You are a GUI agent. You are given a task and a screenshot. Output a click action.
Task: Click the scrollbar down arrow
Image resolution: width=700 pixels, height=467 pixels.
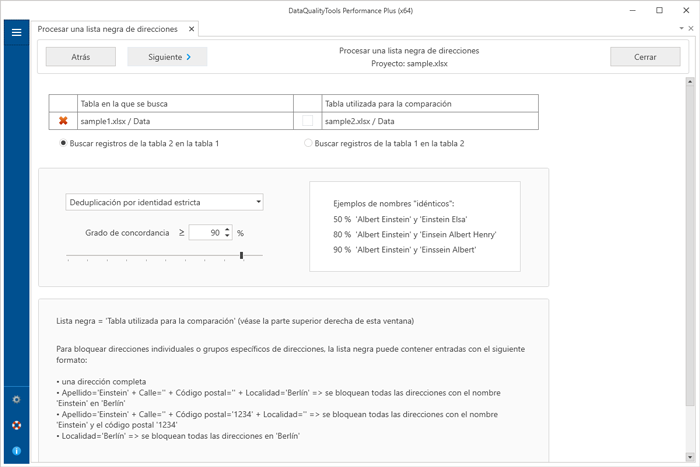pos(690,457)
